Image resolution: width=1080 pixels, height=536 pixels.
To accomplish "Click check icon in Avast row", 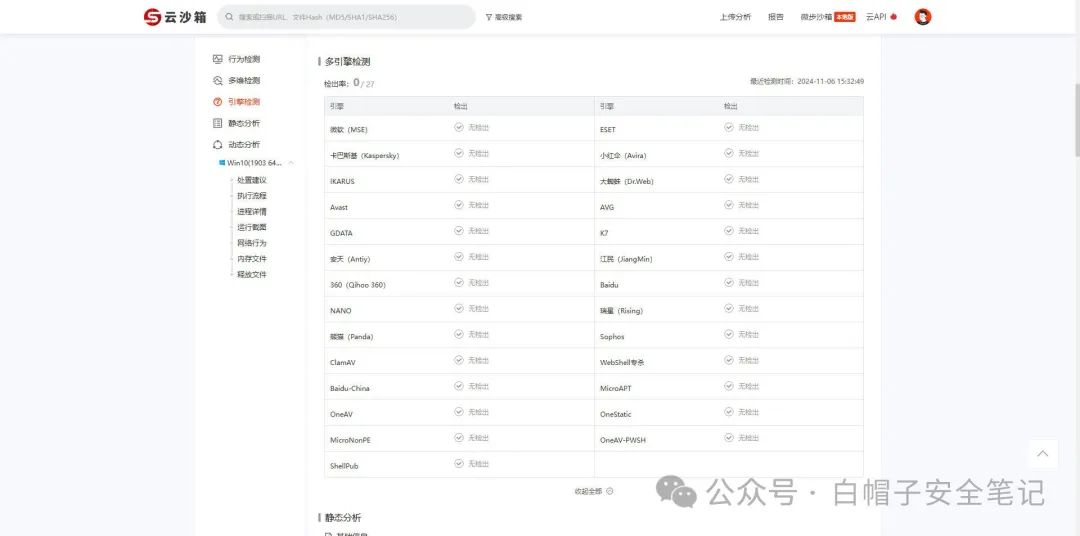I will coord(459,205).
